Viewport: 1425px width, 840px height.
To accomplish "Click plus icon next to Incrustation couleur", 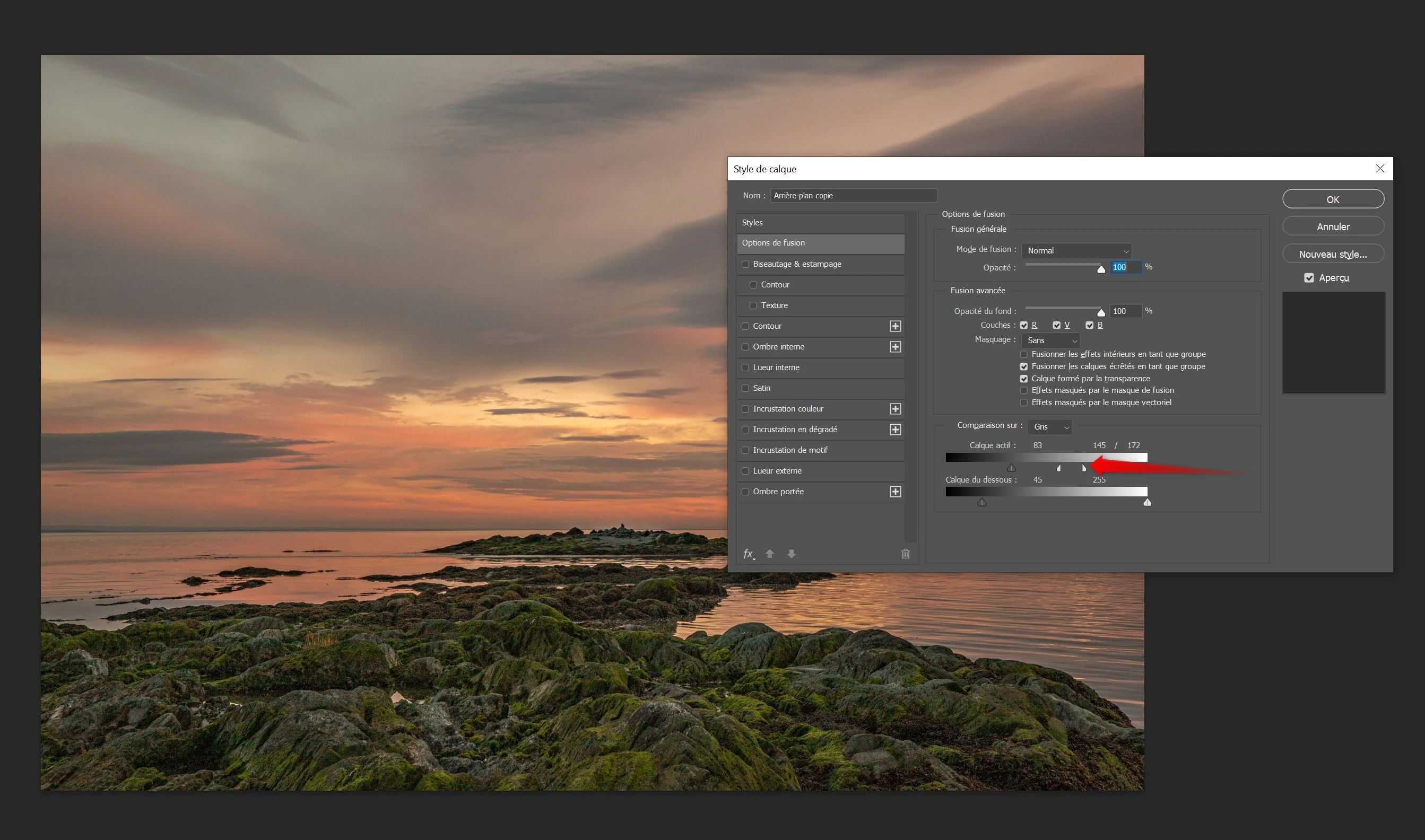I will point(895,409).
